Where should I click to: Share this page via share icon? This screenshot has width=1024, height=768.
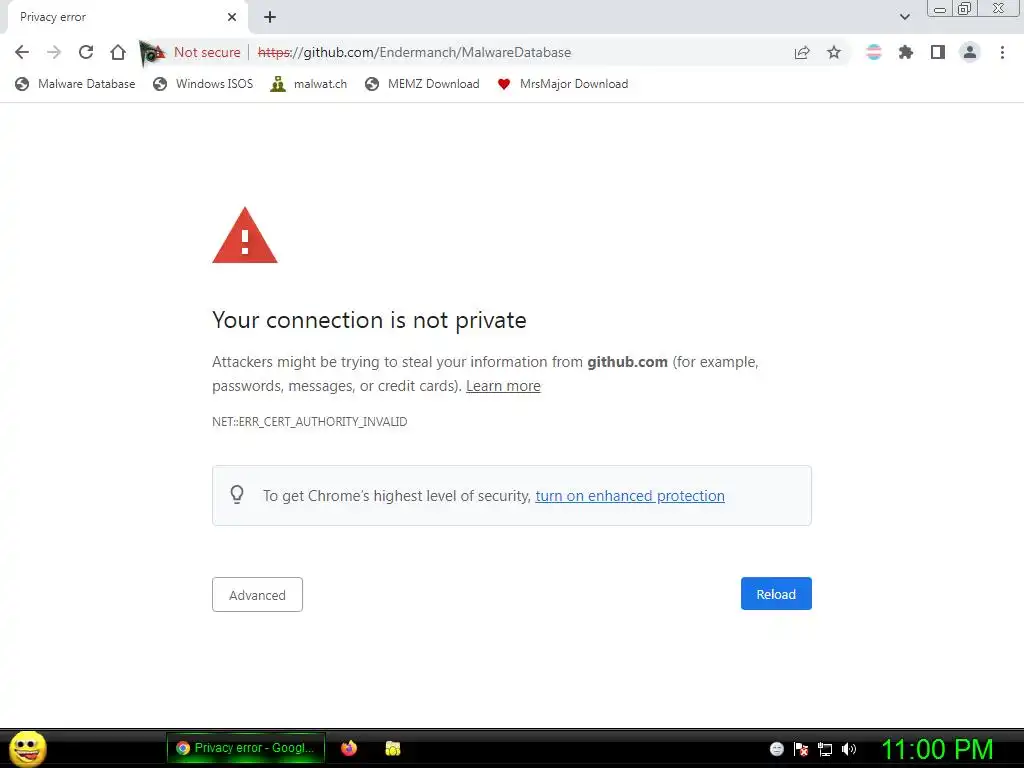802,52
